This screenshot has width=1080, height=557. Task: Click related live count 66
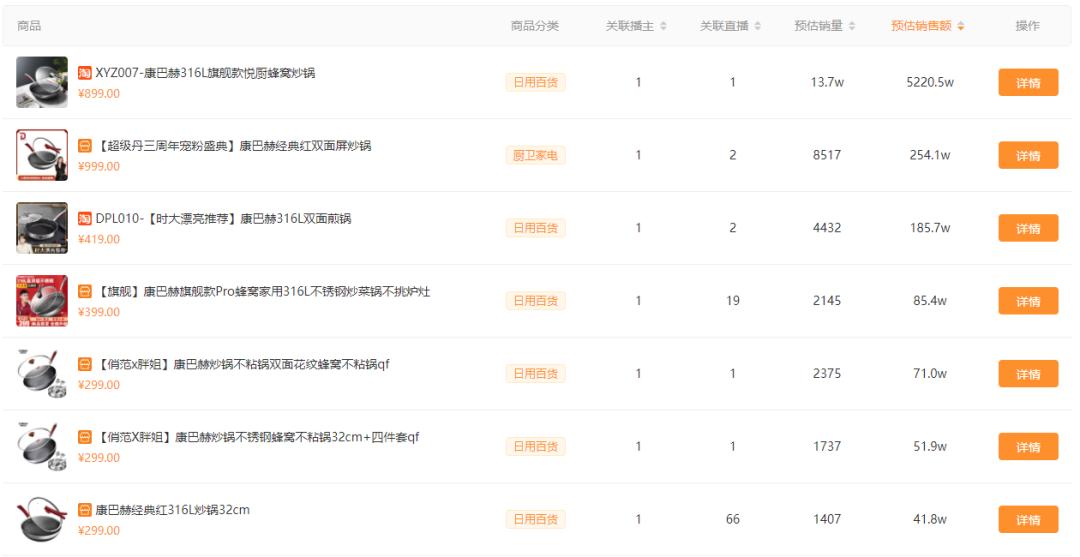tap(733, 521)
